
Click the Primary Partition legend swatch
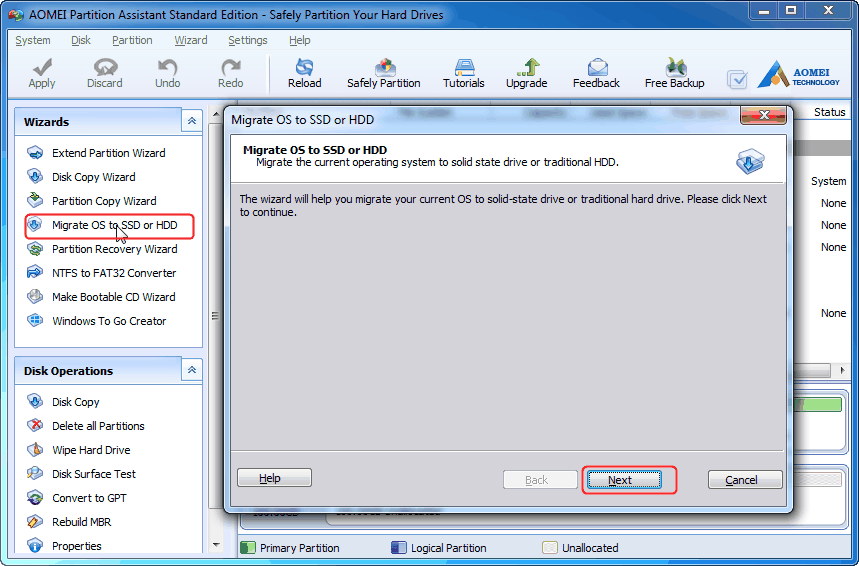click(248, 547)
